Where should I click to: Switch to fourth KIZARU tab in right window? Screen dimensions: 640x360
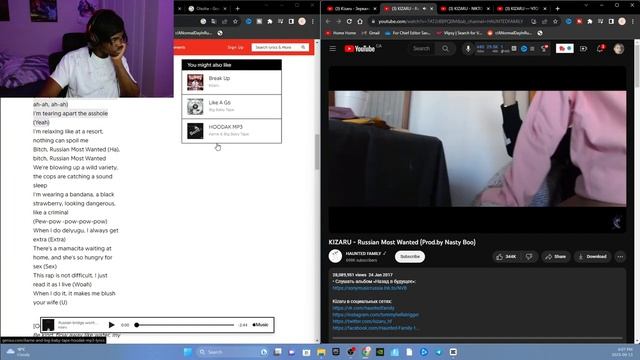click(522, 8)
